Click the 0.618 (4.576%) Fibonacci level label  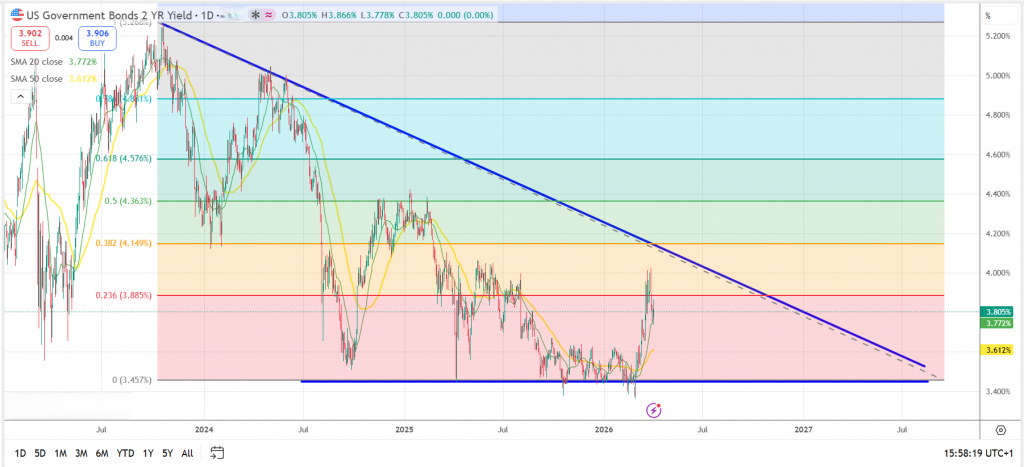[127, 158]
